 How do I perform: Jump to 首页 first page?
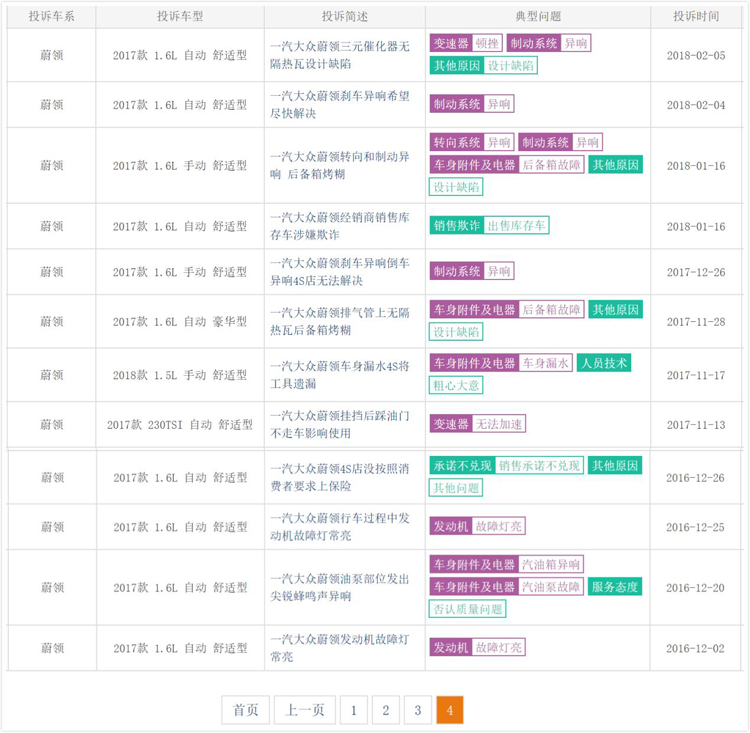pos(245,710)
